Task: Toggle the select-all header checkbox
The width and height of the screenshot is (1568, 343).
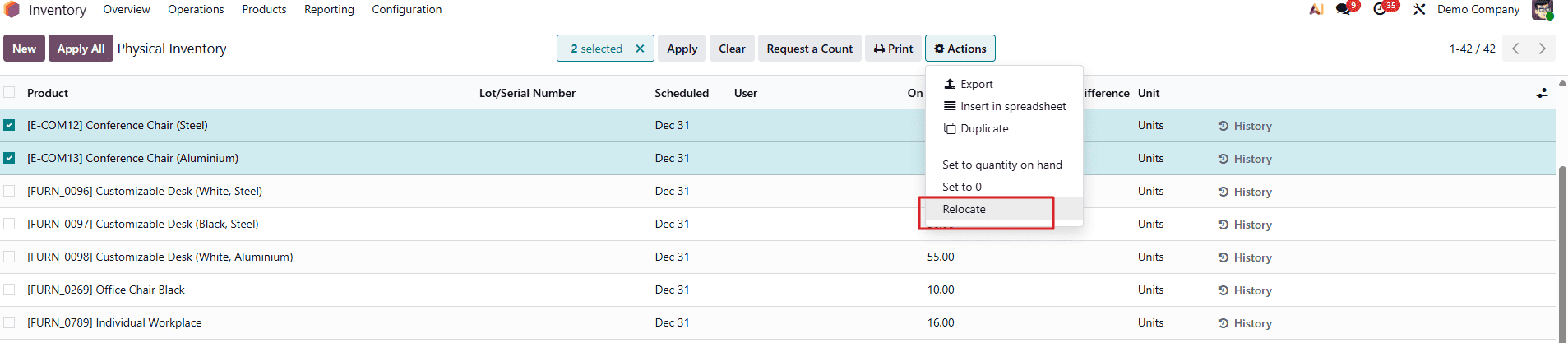Action: [x=9, y=92]
